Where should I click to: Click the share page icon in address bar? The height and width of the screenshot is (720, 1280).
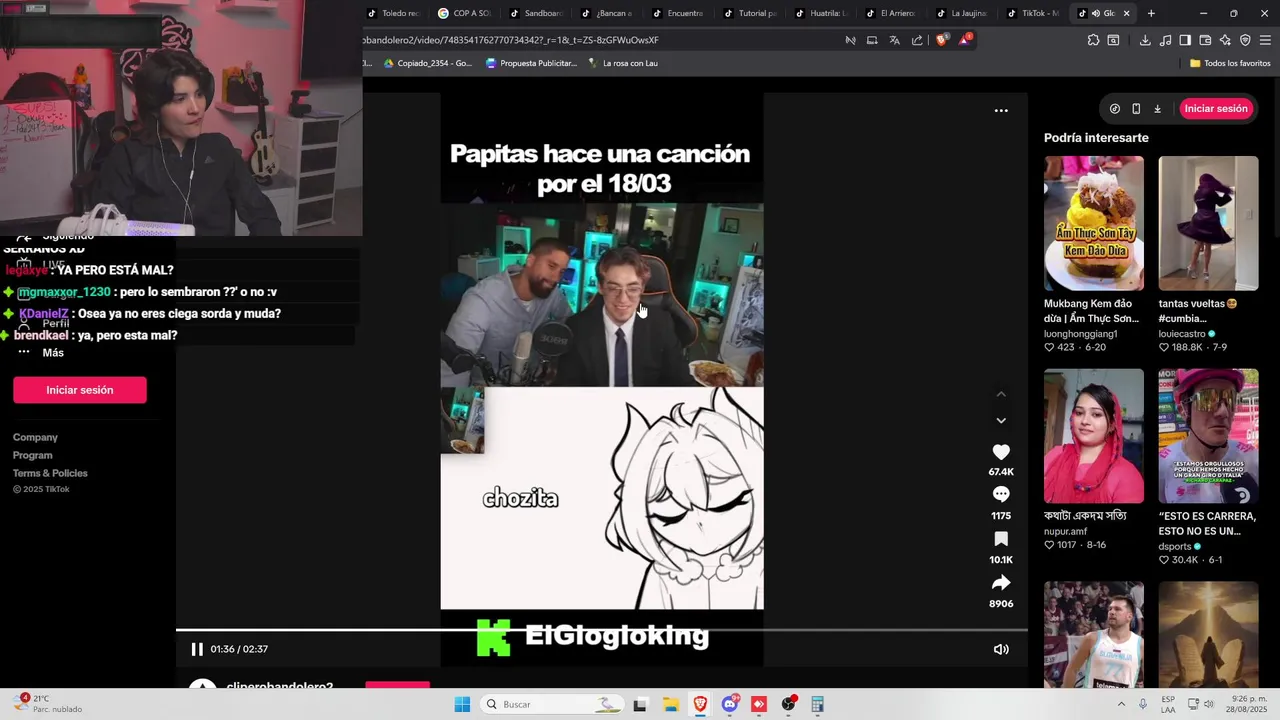coord(917,40)
